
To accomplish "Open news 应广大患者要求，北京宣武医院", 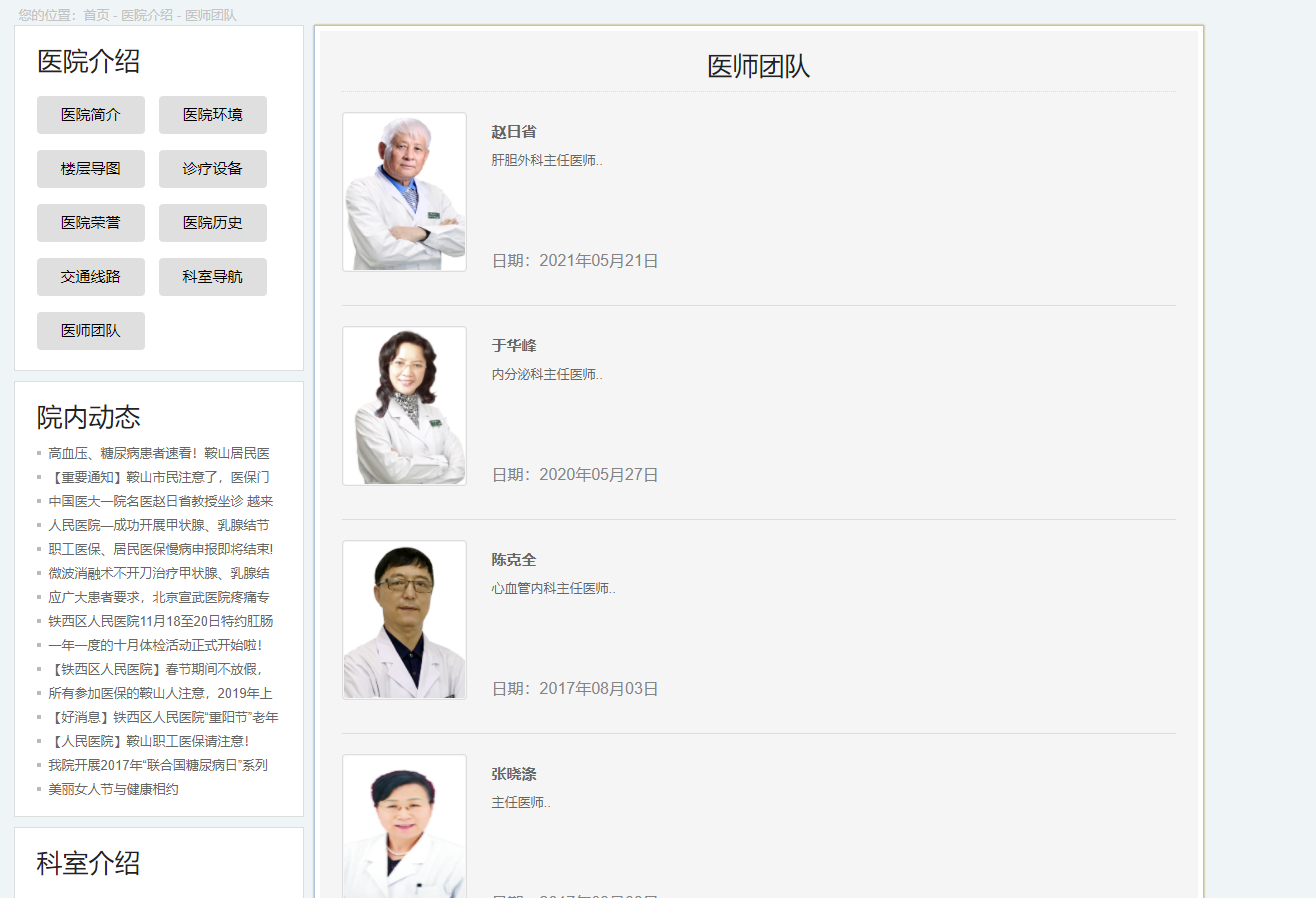I will (159, 597).
